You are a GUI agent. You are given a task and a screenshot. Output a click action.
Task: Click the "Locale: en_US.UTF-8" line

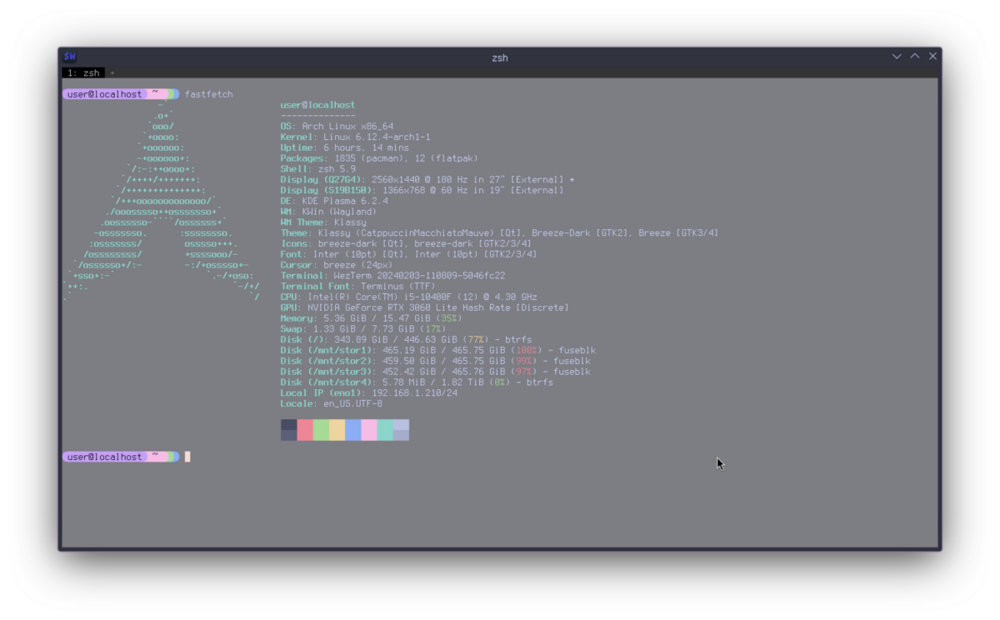332,404
